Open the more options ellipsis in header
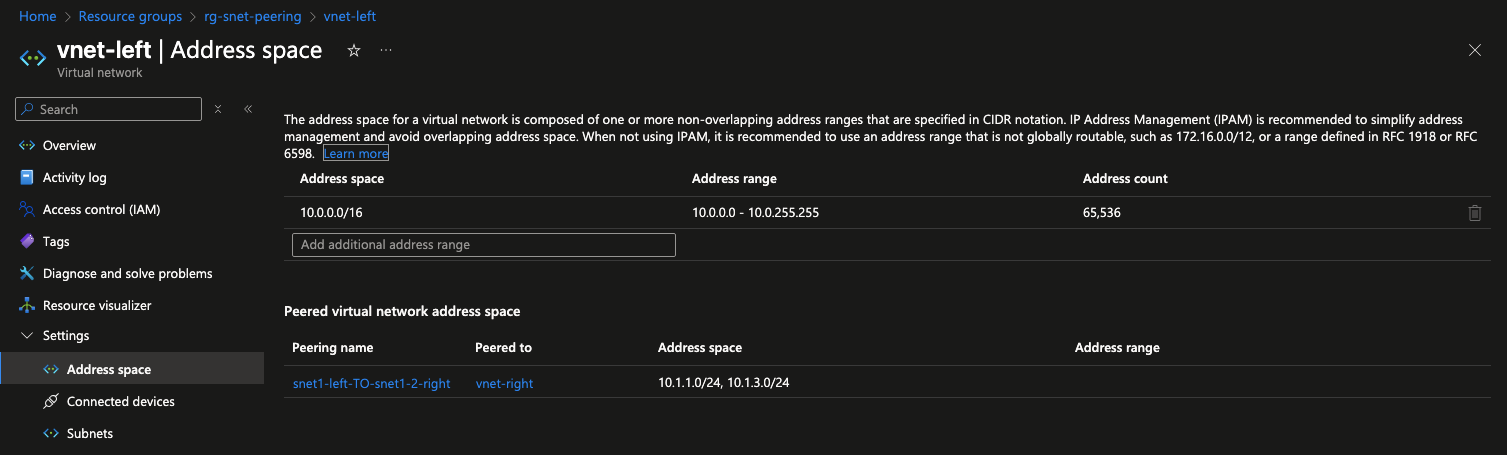 [x=386, y=50]
